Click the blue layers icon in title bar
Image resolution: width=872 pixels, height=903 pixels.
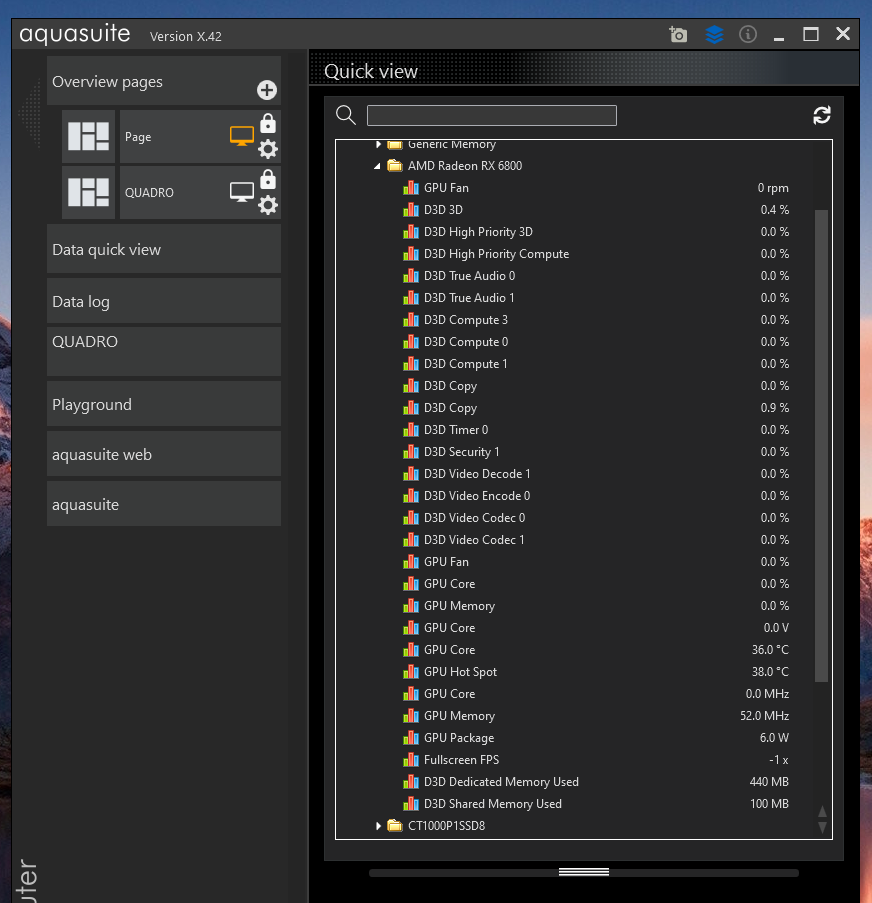(714, 34)
